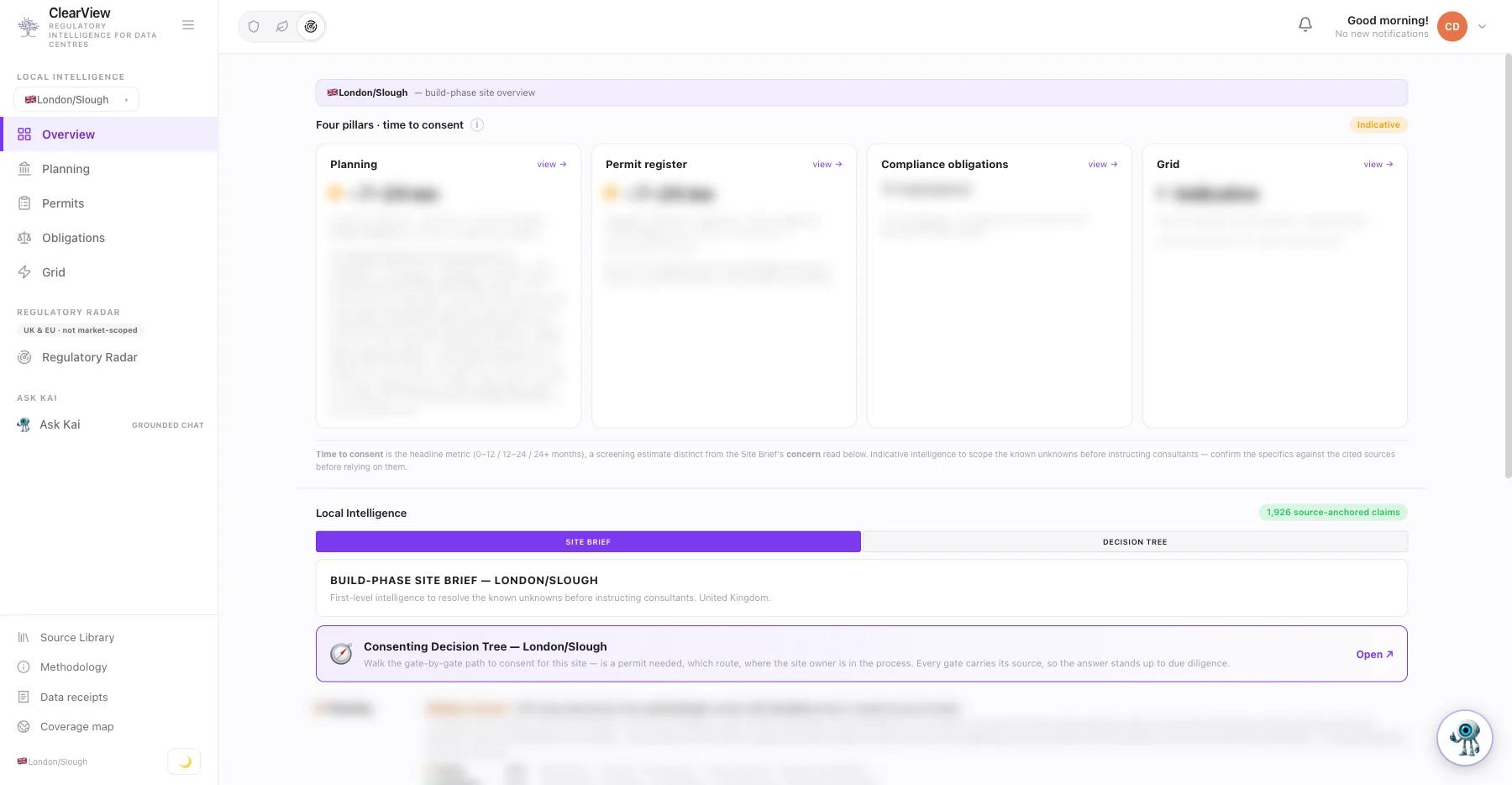Click the 1,926 source-anchored claims badge
Viewport: 1512px width, 785px height.
[1333, 512]
